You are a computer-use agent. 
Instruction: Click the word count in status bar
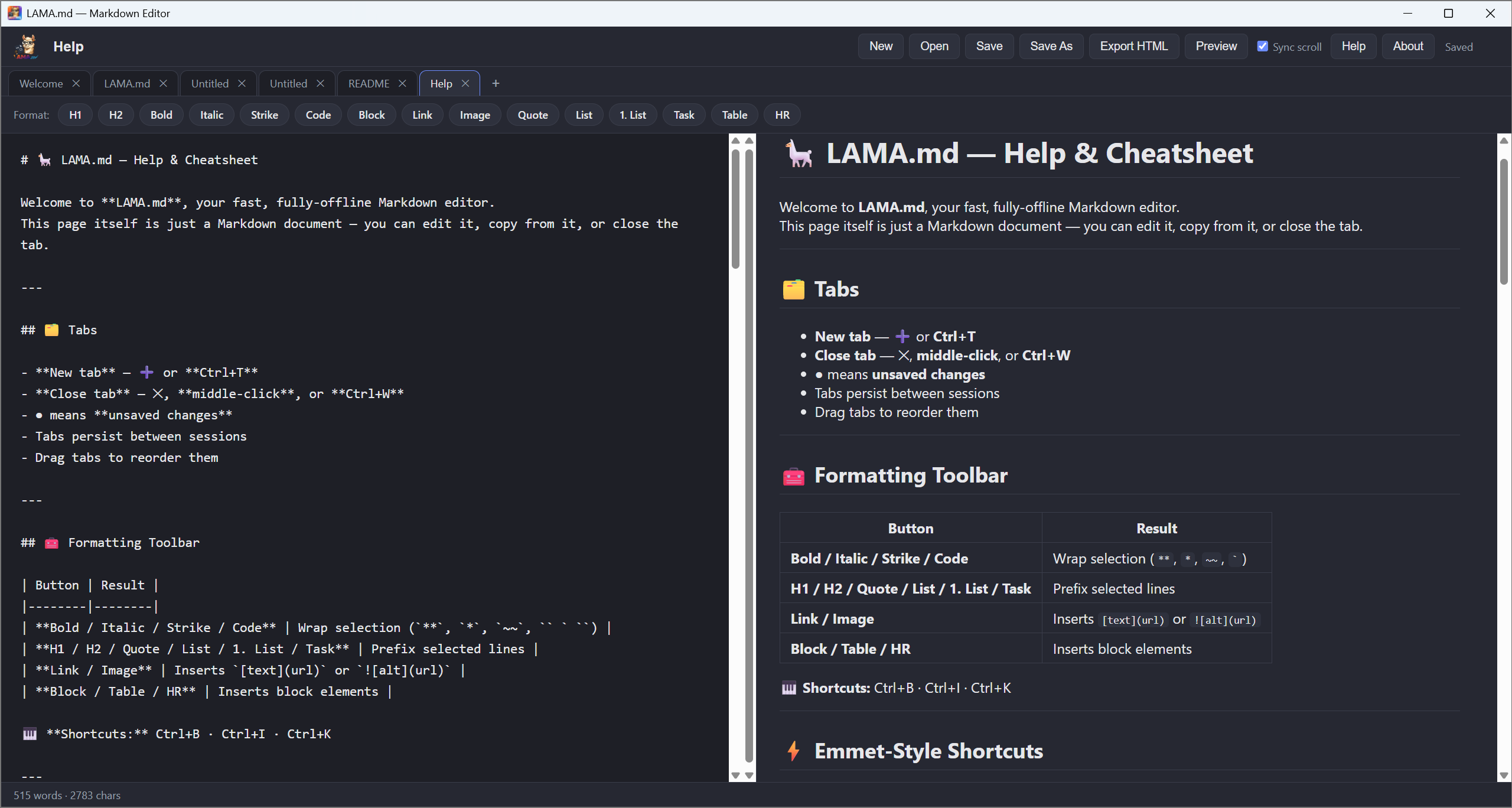click(x=67, y=795)
